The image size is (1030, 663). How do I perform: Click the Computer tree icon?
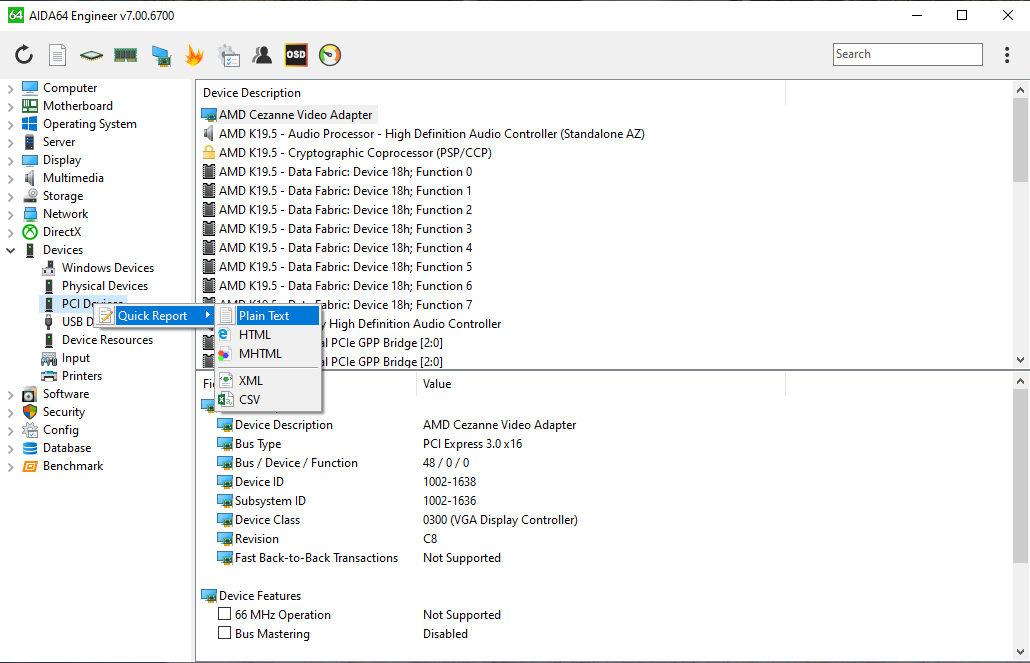click(30, 87)
